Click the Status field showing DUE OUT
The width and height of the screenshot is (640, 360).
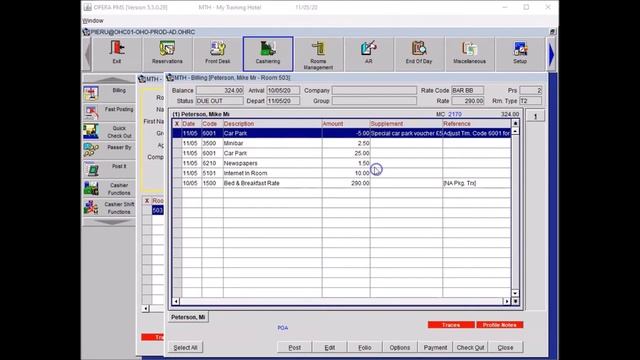pyautogui.click(x=220, y=101)
